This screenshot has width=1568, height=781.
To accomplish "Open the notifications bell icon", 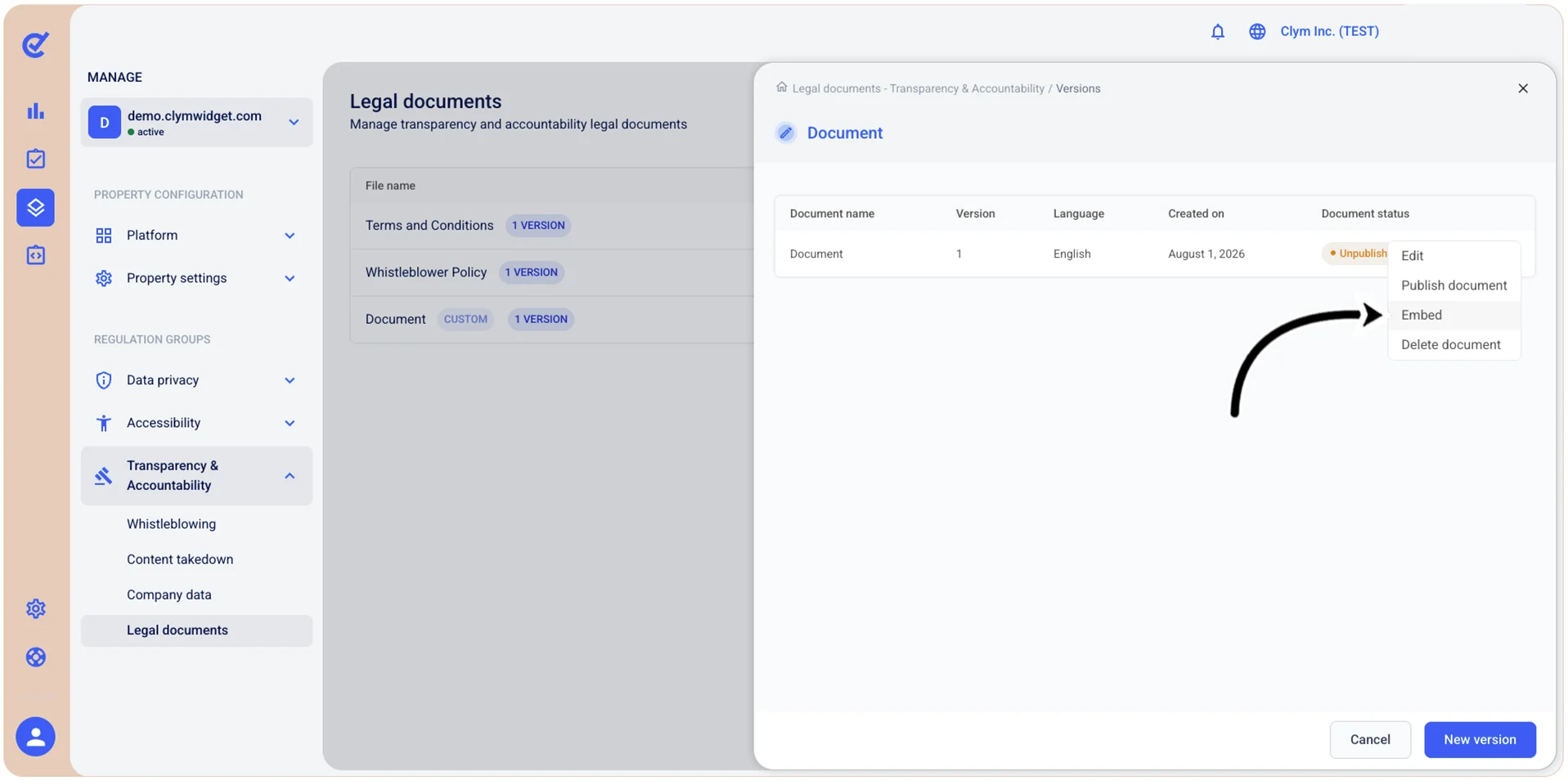I will 1217,31.
